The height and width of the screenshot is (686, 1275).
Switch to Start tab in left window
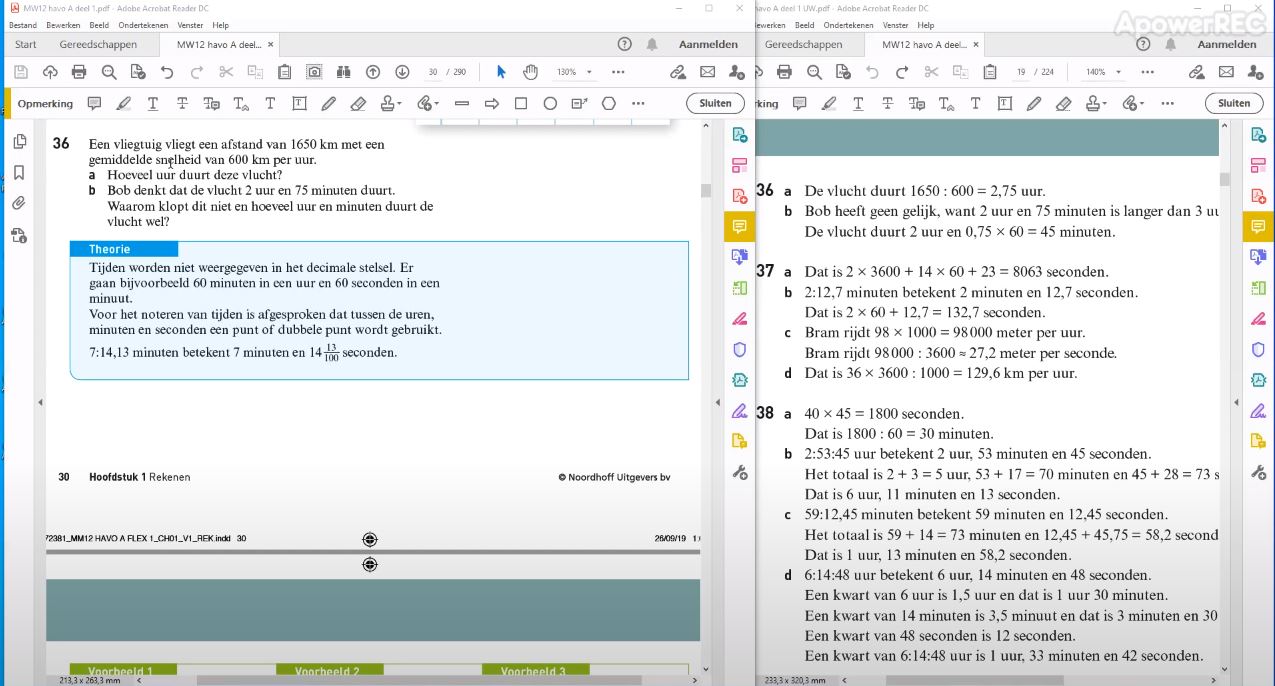click(x=26, y=44)
